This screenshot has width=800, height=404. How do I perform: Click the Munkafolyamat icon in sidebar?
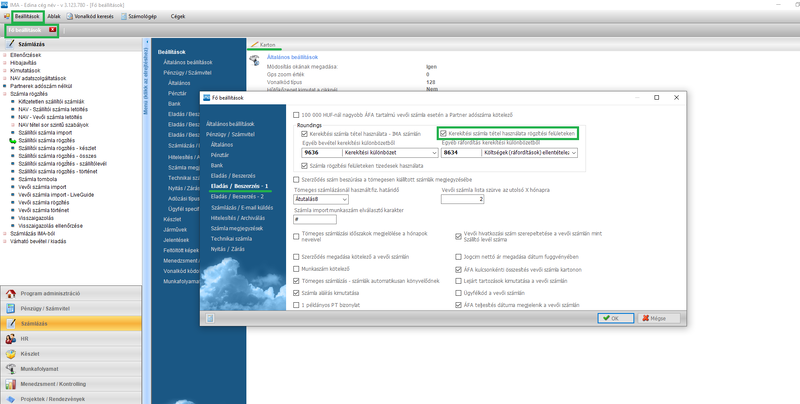[11, 368]
